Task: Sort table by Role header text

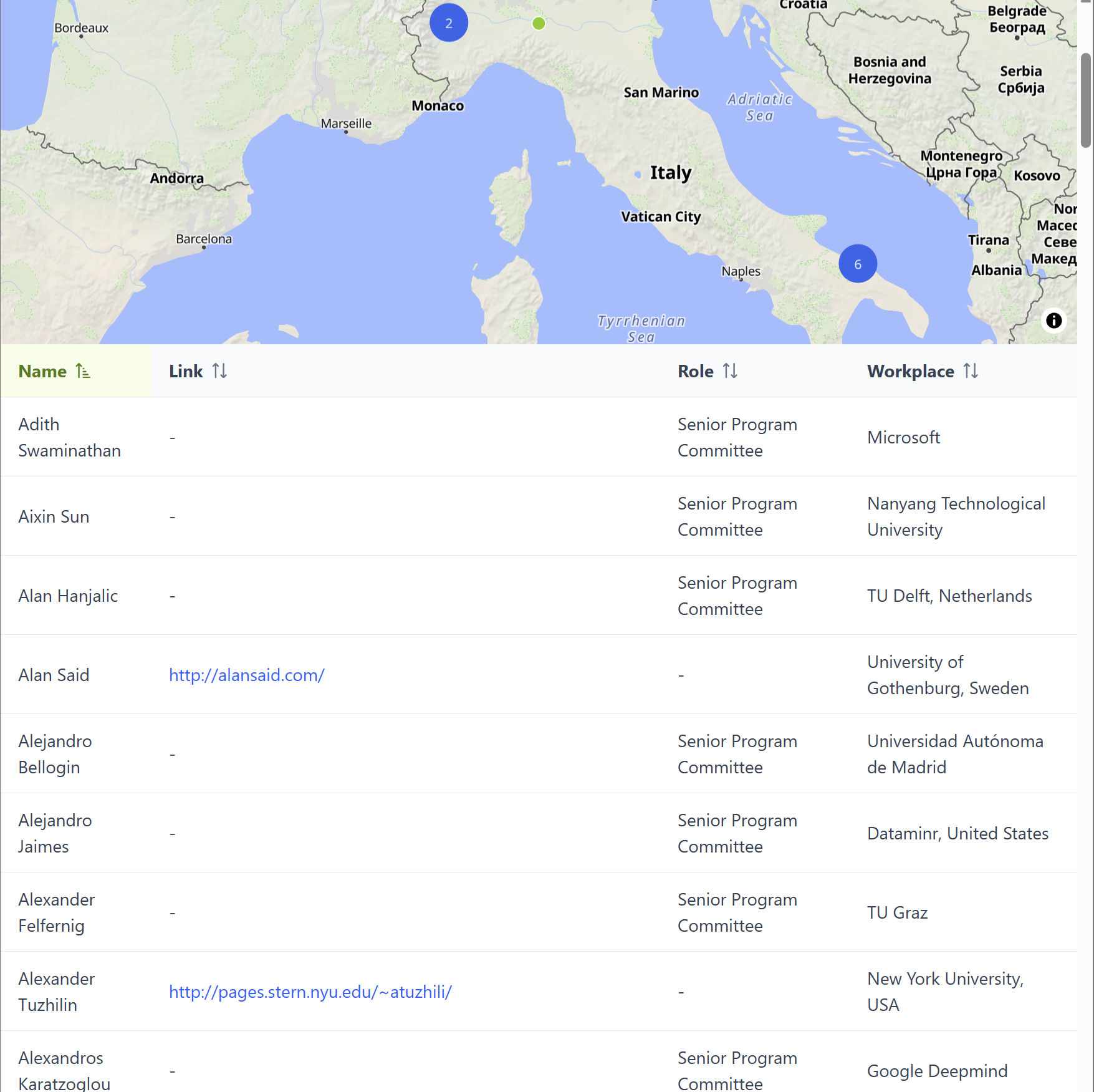Action: tap(696, 372)
